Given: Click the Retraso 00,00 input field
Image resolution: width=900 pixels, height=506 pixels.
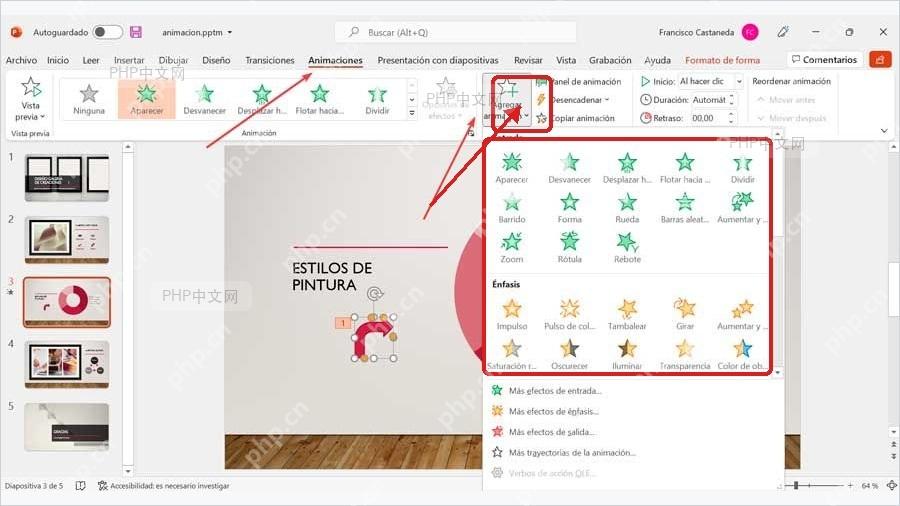Looking at the screenshot, I should click(x=709, y=118).
